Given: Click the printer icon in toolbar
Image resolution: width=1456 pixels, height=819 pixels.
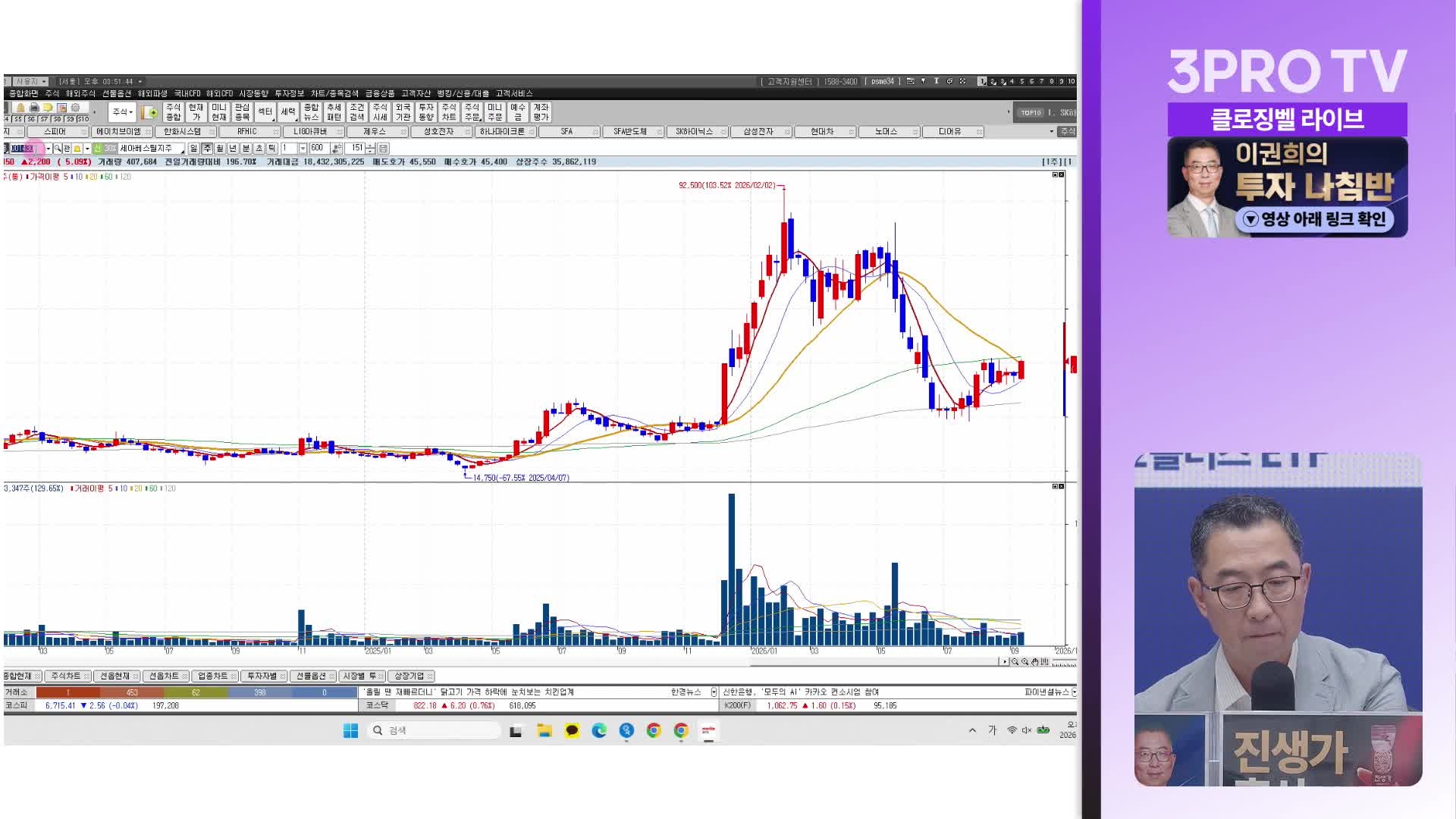Looking at the screenshot, I should [34, 108].
